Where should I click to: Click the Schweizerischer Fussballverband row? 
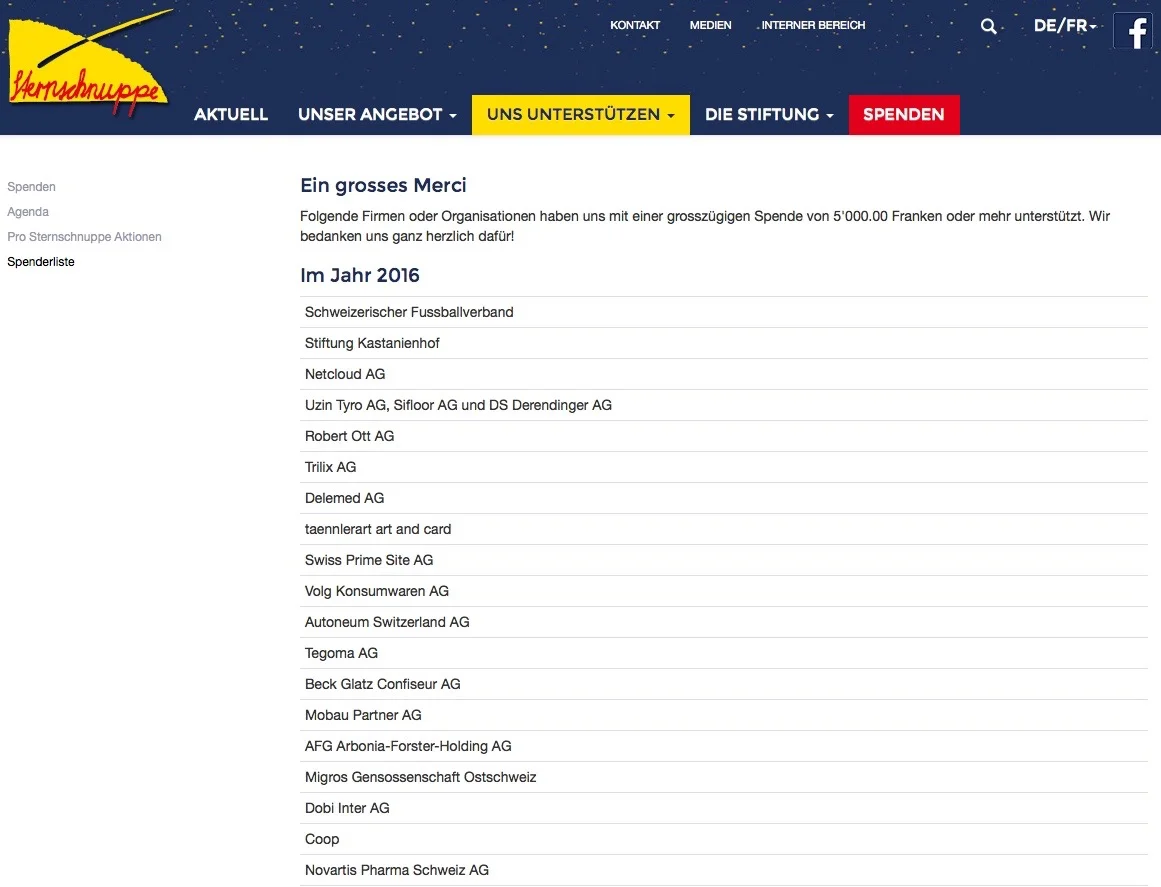click(723, 312)
